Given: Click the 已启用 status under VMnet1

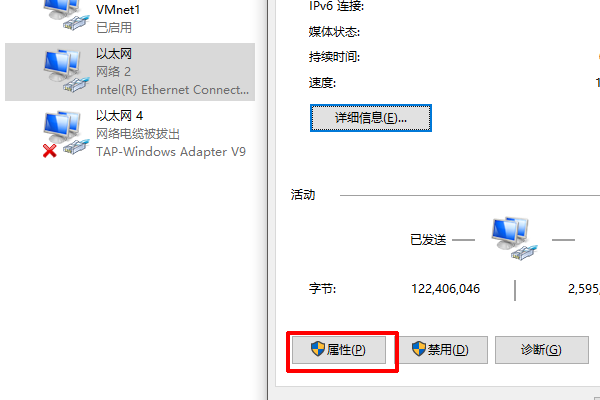Looking at the screenshot, I should [114, 28].
